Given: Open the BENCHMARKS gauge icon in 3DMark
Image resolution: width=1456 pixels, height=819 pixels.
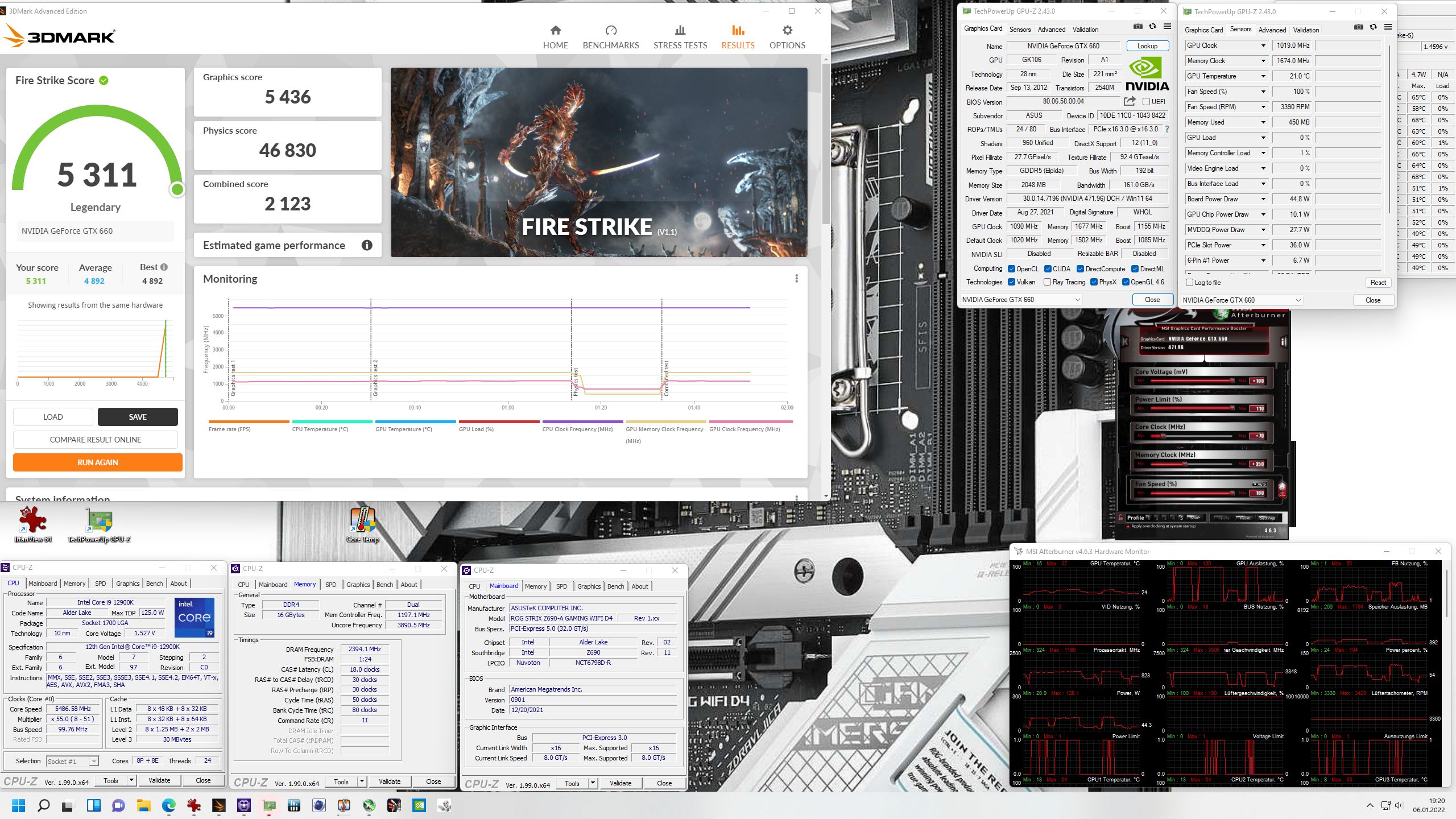Looking at the screenshot, I should click(x=611, y=30).
